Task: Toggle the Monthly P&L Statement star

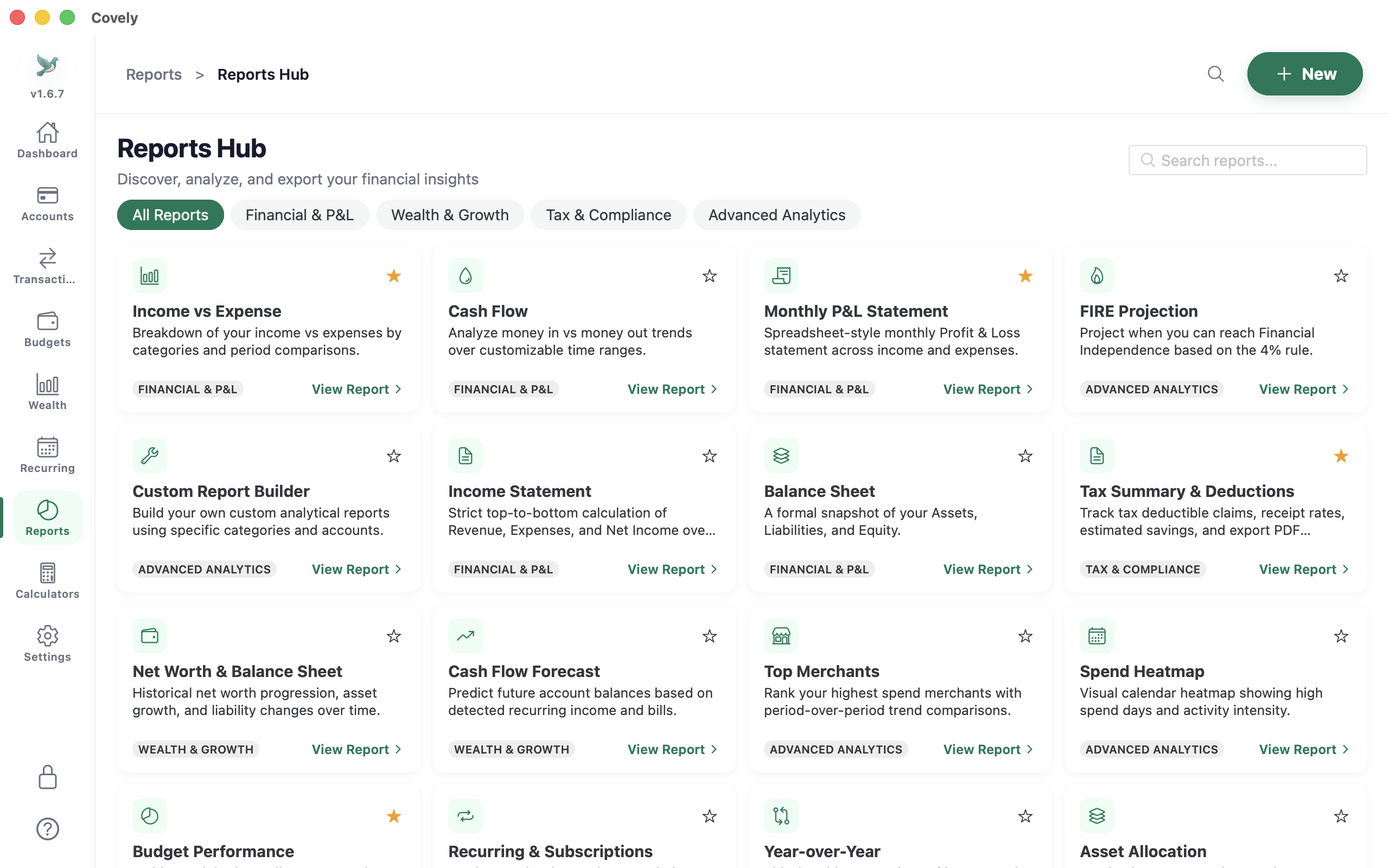Action: pos(1025,276)
